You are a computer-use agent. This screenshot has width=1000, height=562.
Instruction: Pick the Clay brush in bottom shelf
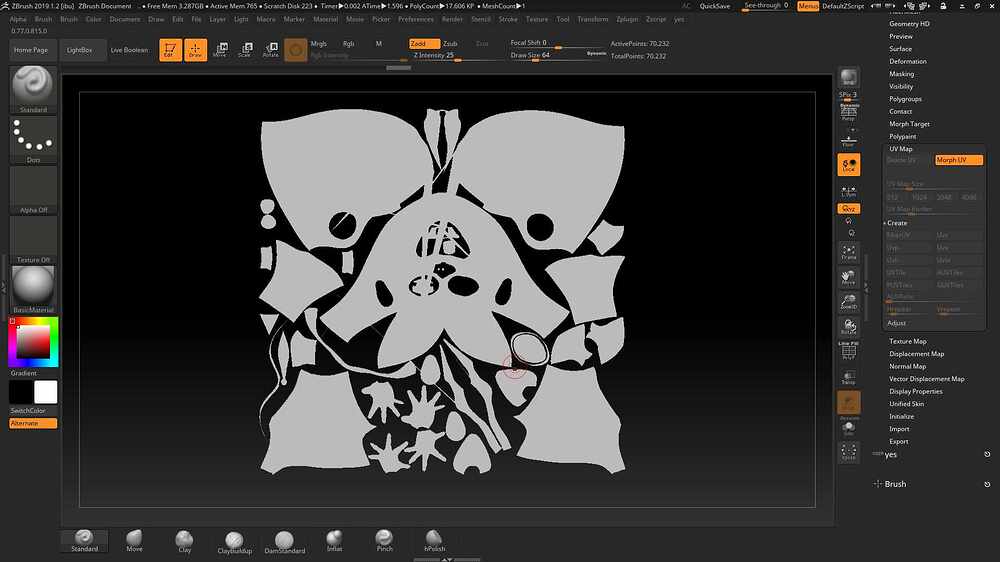[x=184, y=541]
